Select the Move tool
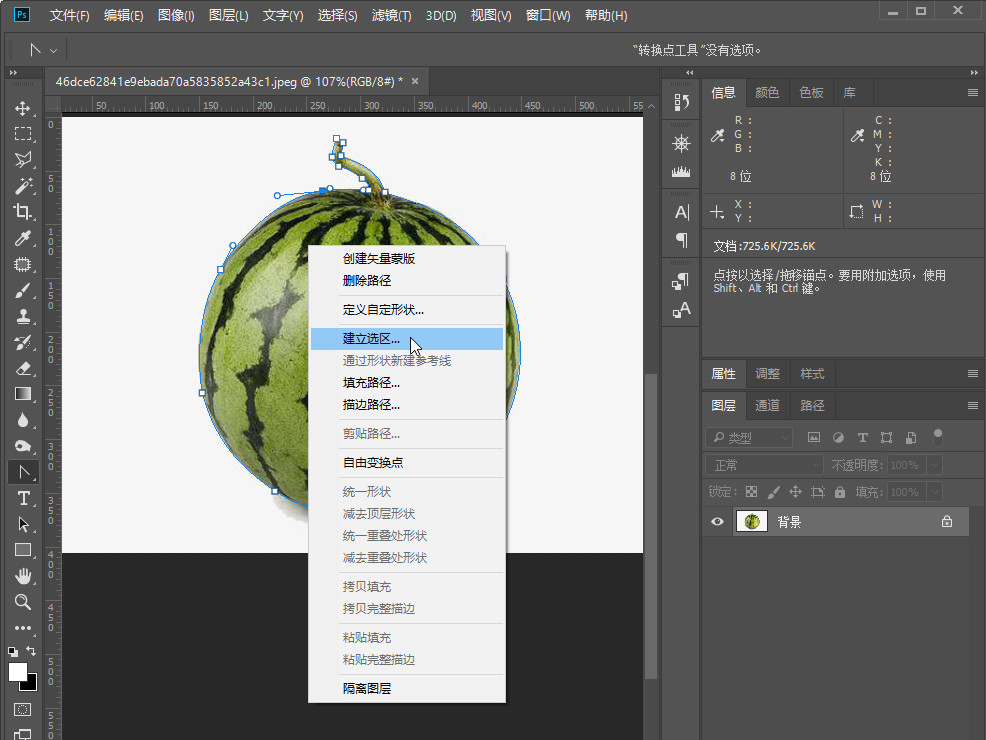Screen dimensions: 986x740 click(x=22, y=108)
